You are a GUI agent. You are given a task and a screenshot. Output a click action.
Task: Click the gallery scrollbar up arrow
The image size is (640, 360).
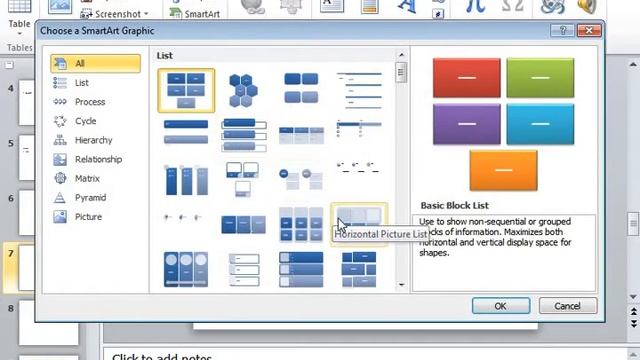pos(401,55)
